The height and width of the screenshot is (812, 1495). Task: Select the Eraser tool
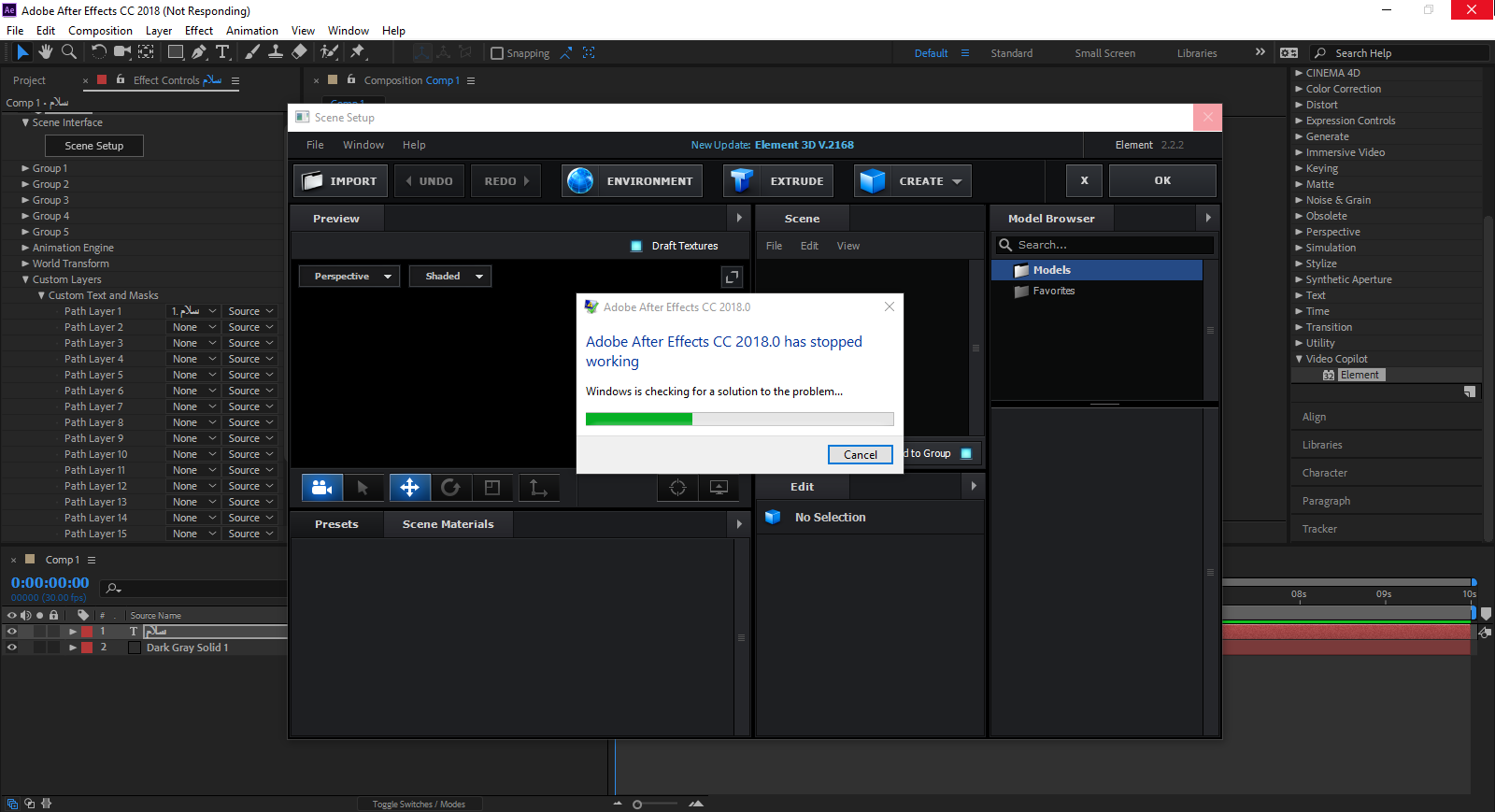pyautogui.click(x=299, y=52)
